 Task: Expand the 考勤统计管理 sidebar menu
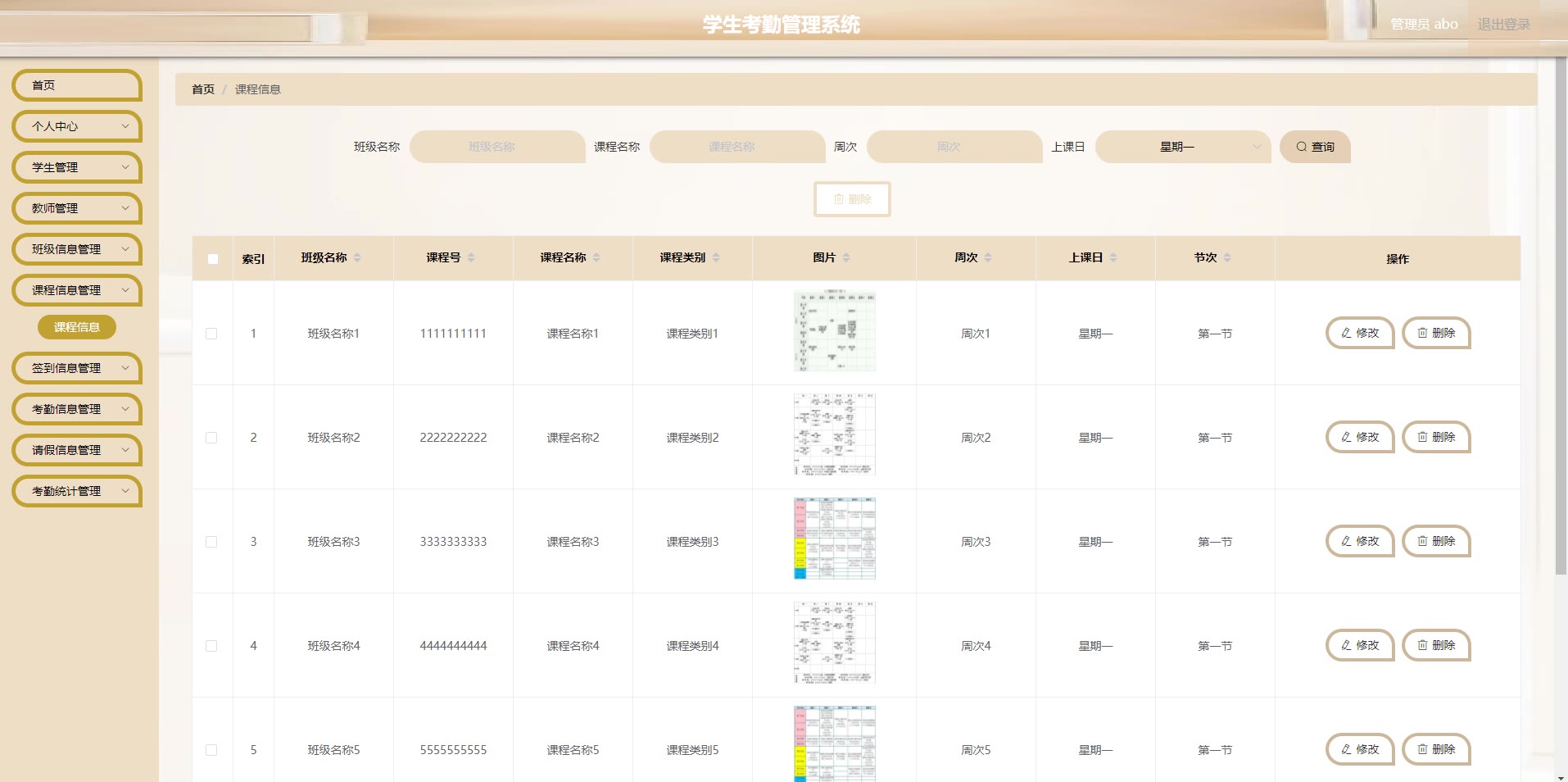77,491
